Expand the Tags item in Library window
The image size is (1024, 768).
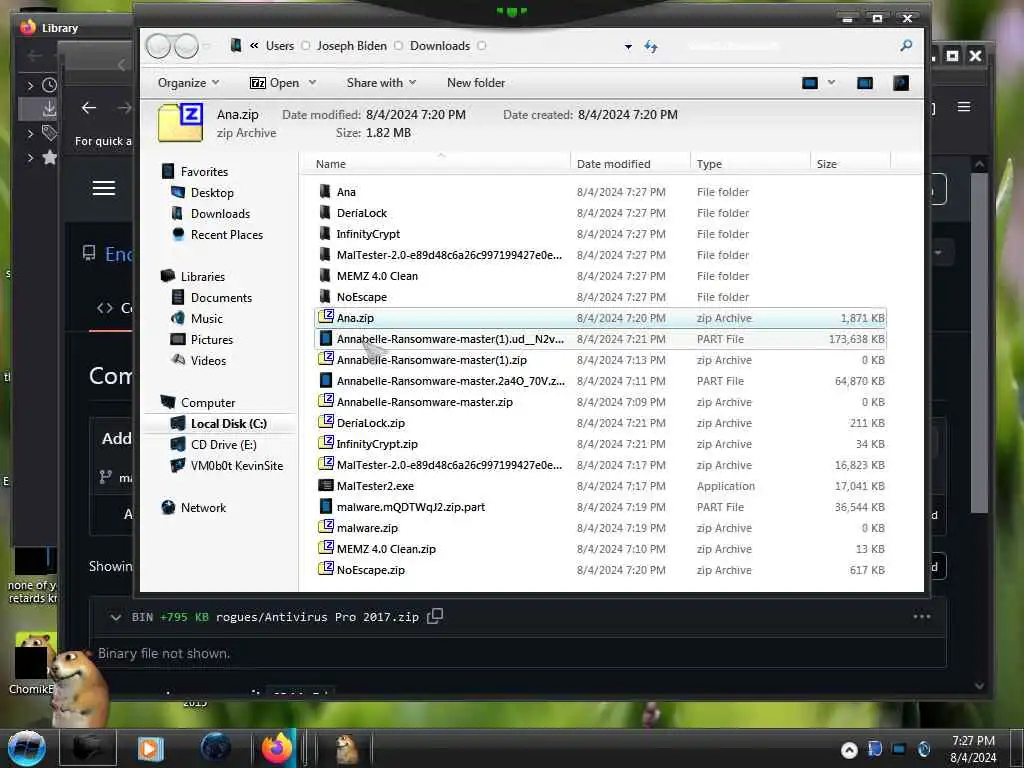tap(30, 133)
